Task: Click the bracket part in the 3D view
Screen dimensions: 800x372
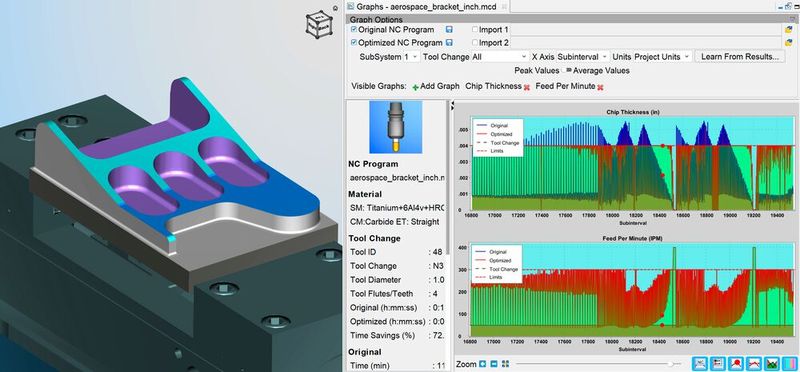Action: coord(179,168)
